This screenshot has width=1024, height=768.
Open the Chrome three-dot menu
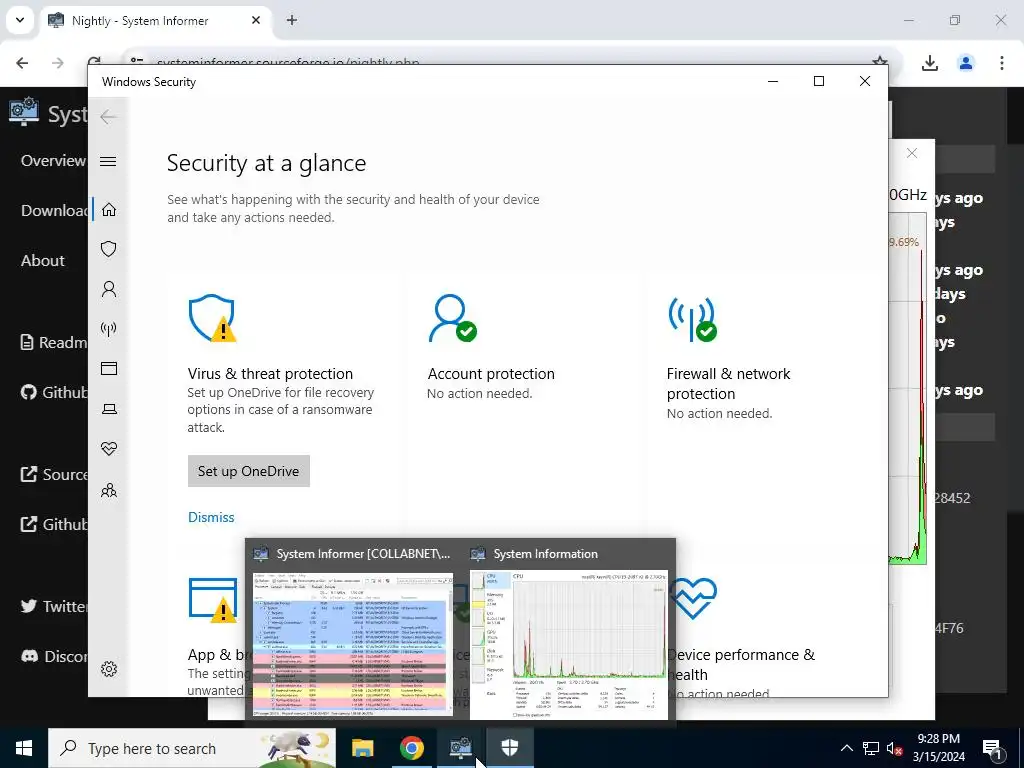(x=1002, y=63)
